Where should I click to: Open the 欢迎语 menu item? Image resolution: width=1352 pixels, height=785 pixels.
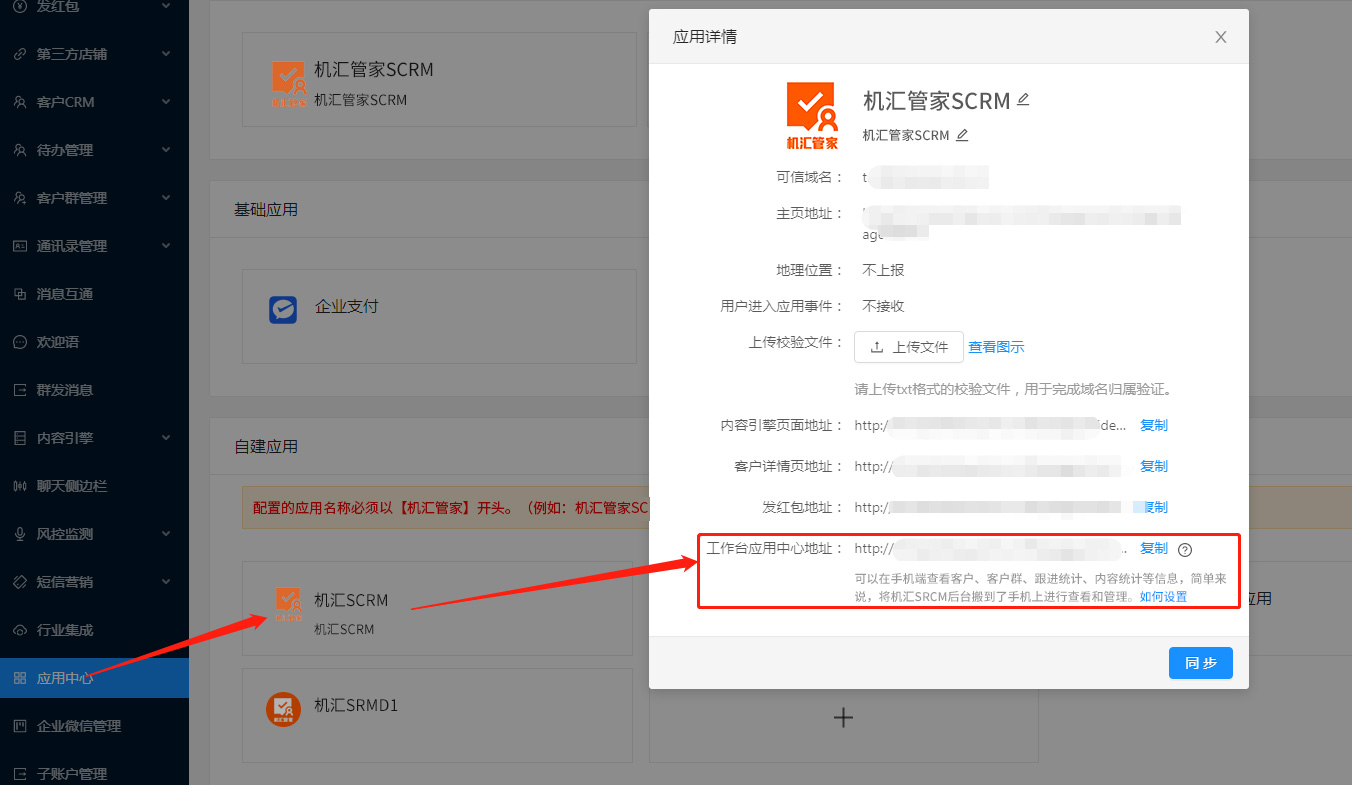[94, 342]
